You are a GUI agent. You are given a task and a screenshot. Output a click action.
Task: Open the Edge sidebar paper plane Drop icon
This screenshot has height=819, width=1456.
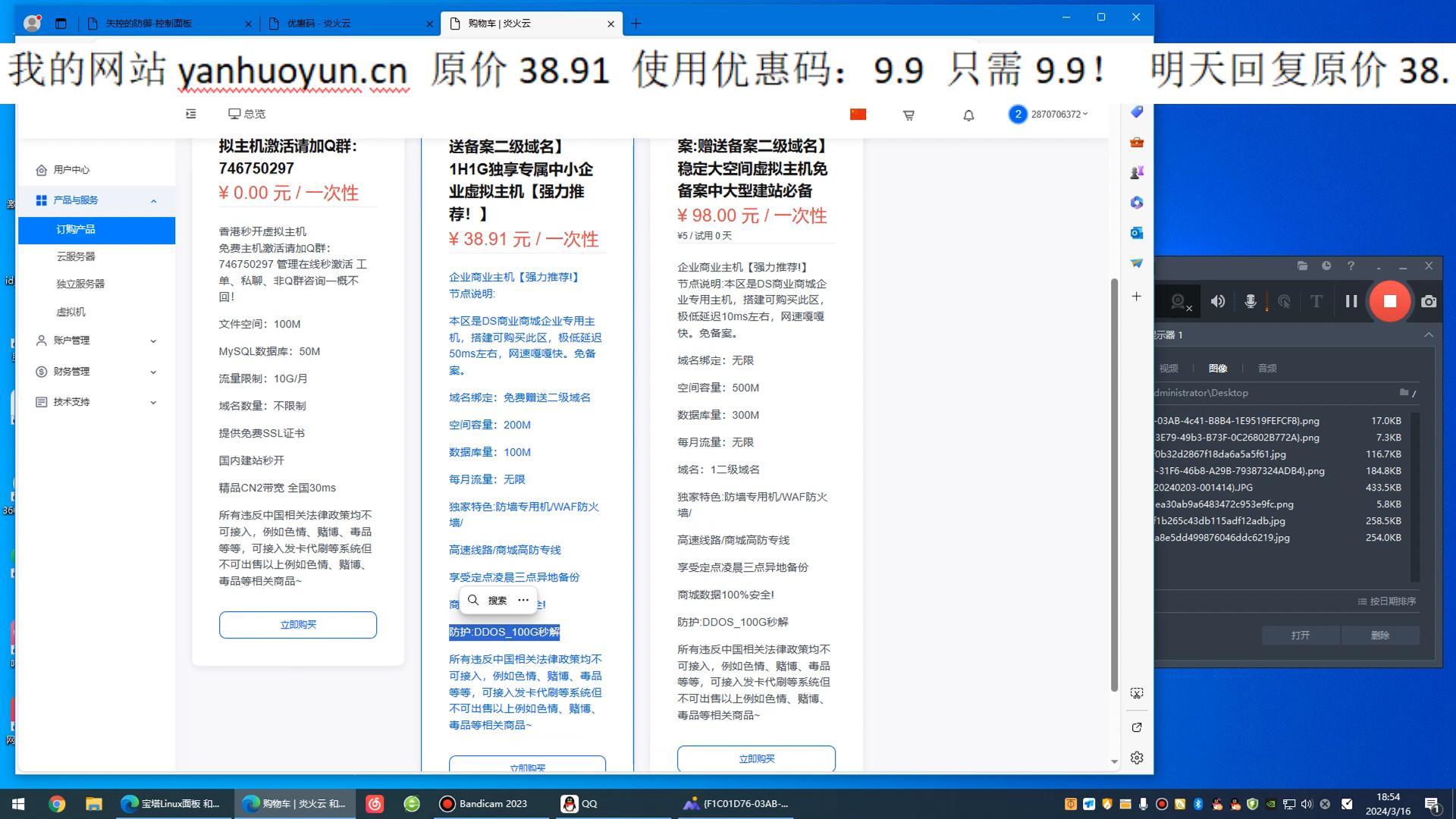1136,263
